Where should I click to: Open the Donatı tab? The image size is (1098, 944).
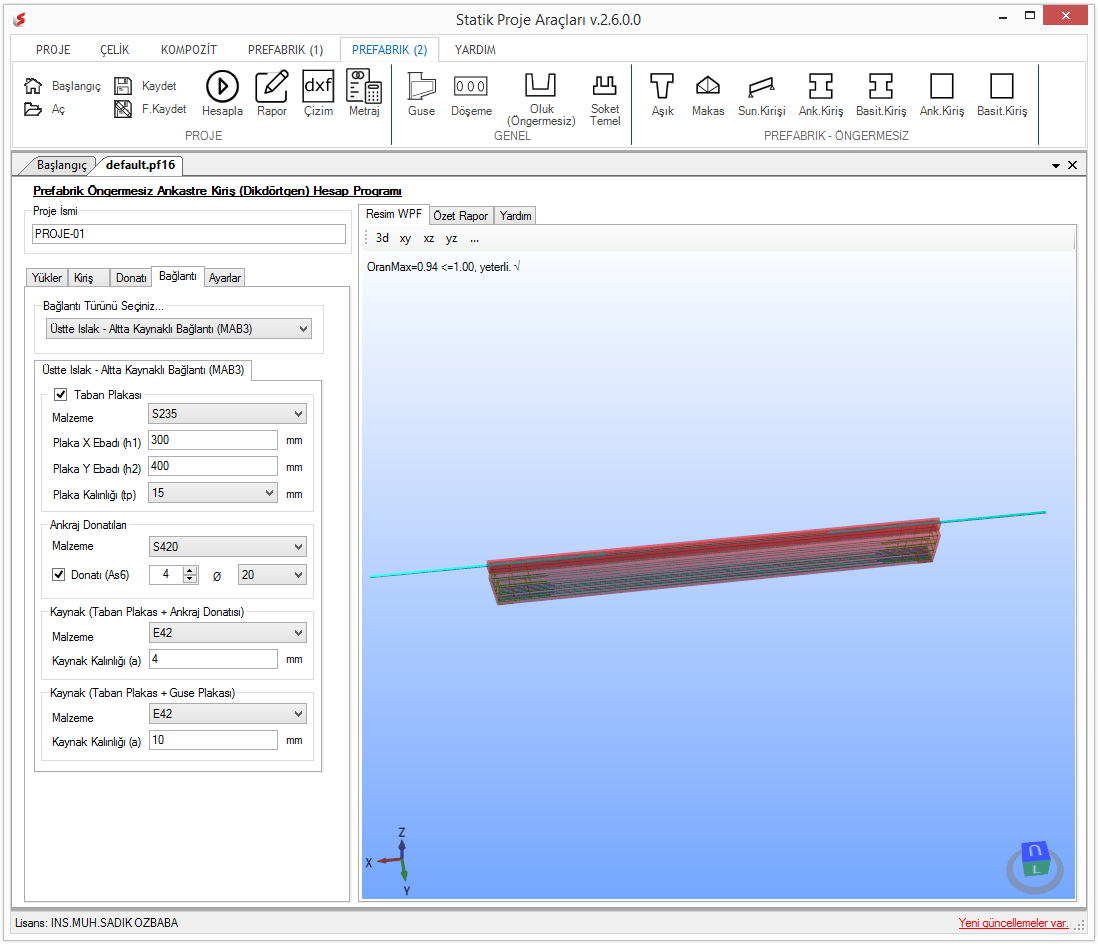click(131, 278)
